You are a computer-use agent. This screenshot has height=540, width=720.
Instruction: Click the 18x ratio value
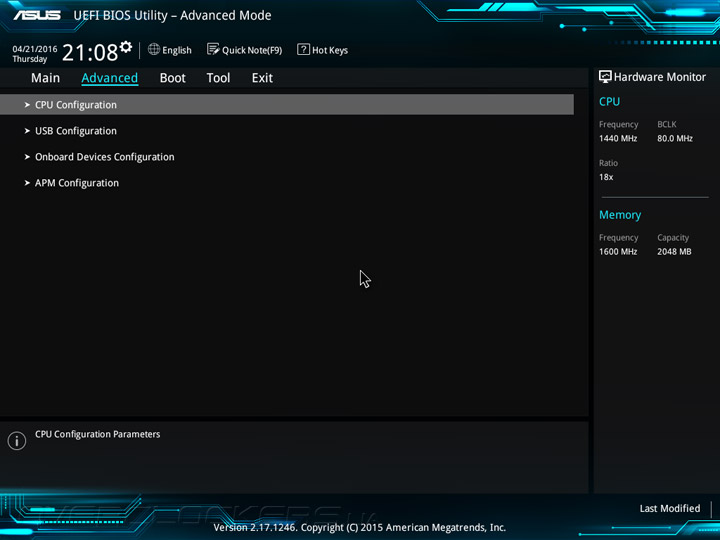(x=606, y=177)
